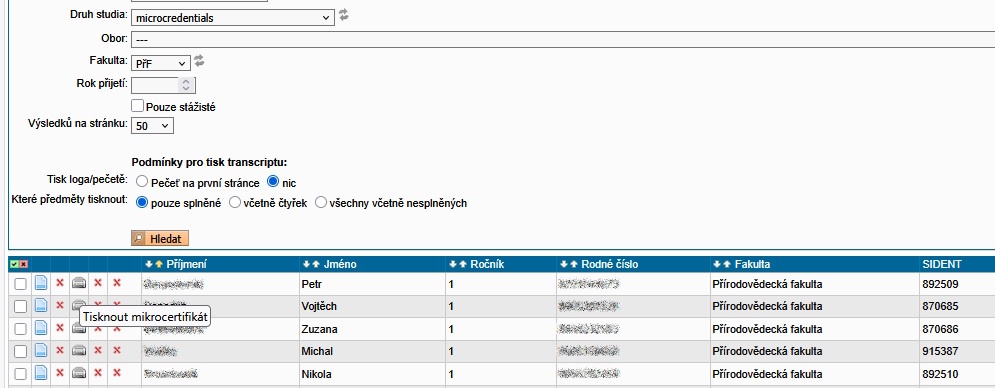Choose všechny včetně nesplněných radio option
The height and width of the screenshot is (388, 995).
(x=321, y=203)
